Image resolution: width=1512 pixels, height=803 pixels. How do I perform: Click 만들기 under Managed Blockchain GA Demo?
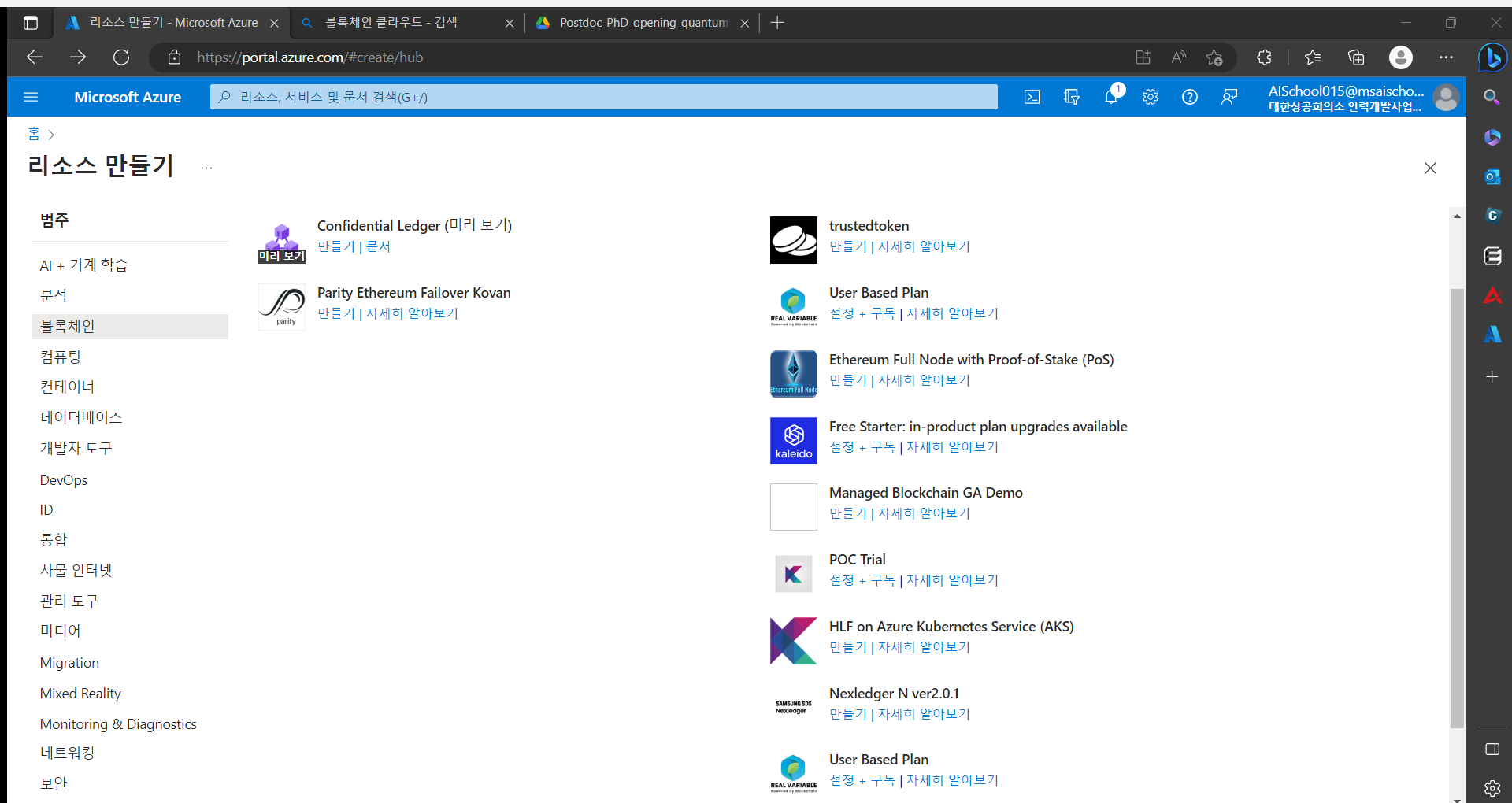(848, 513)
